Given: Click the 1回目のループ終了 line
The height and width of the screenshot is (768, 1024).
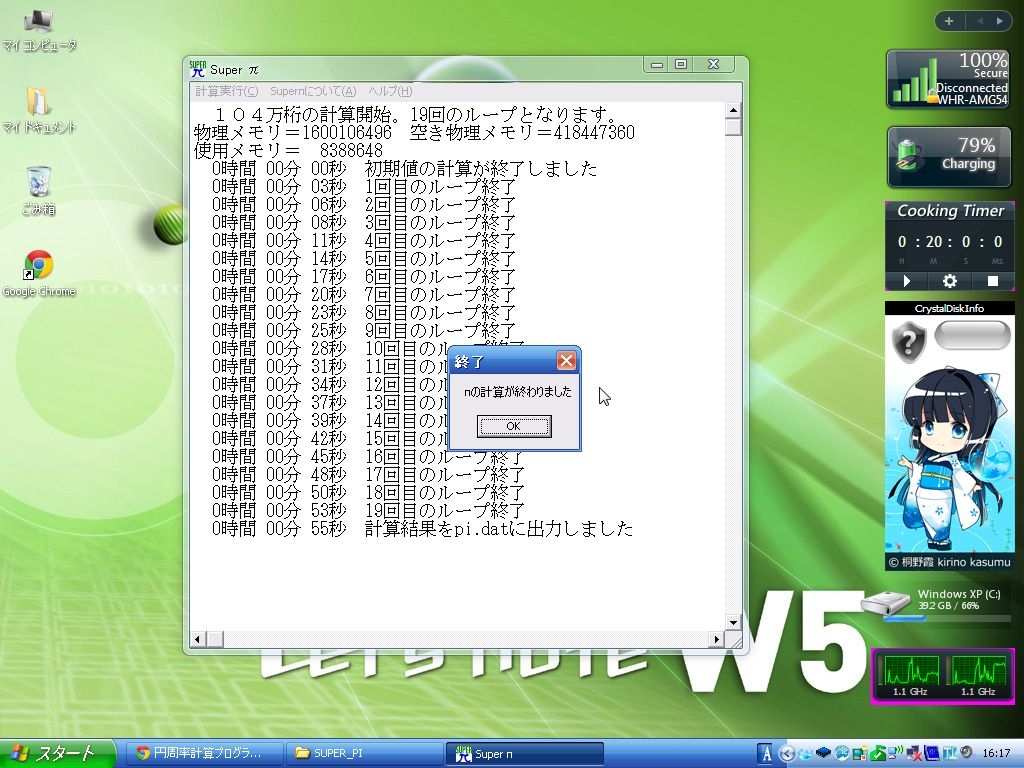Looking at the screenshot, I should [x=364, y=187].
